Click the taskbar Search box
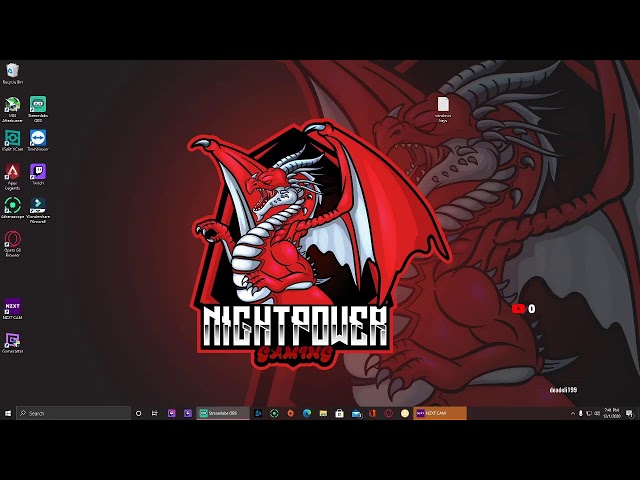640x480 pixels. pyautogui.click(x=73, y=413)
